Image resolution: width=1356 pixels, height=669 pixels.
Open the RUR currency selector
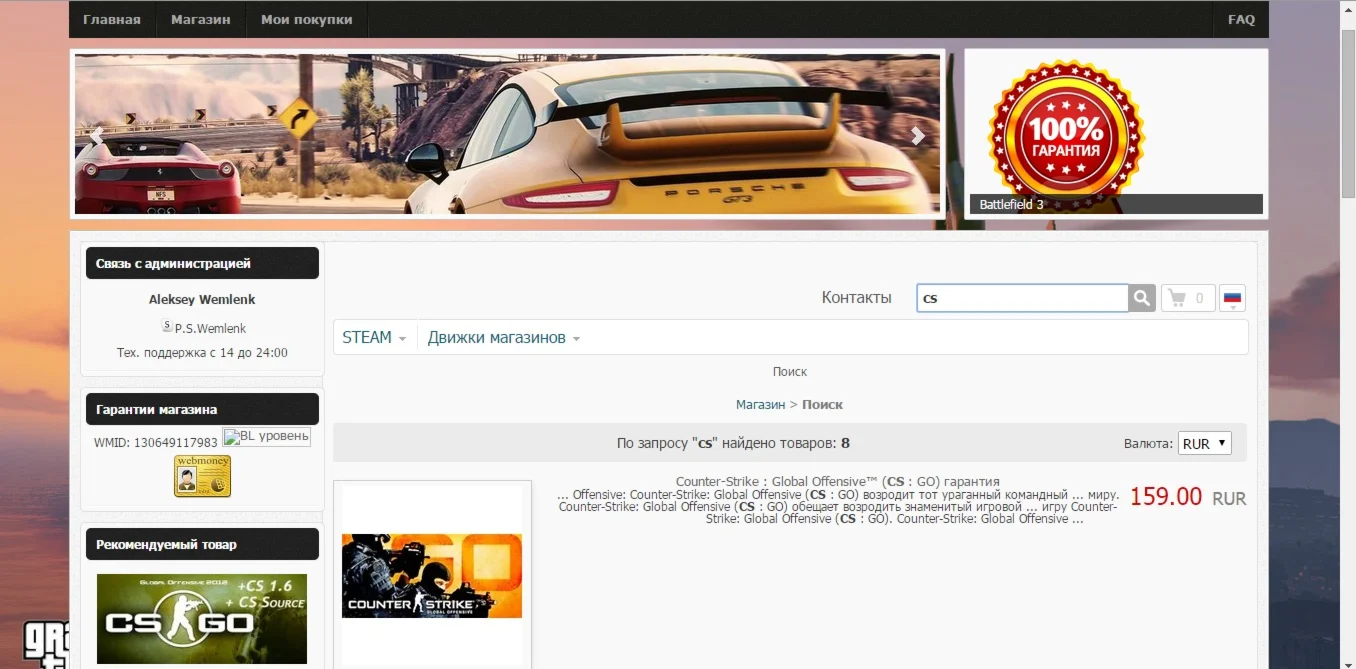tap(1204, 443)
